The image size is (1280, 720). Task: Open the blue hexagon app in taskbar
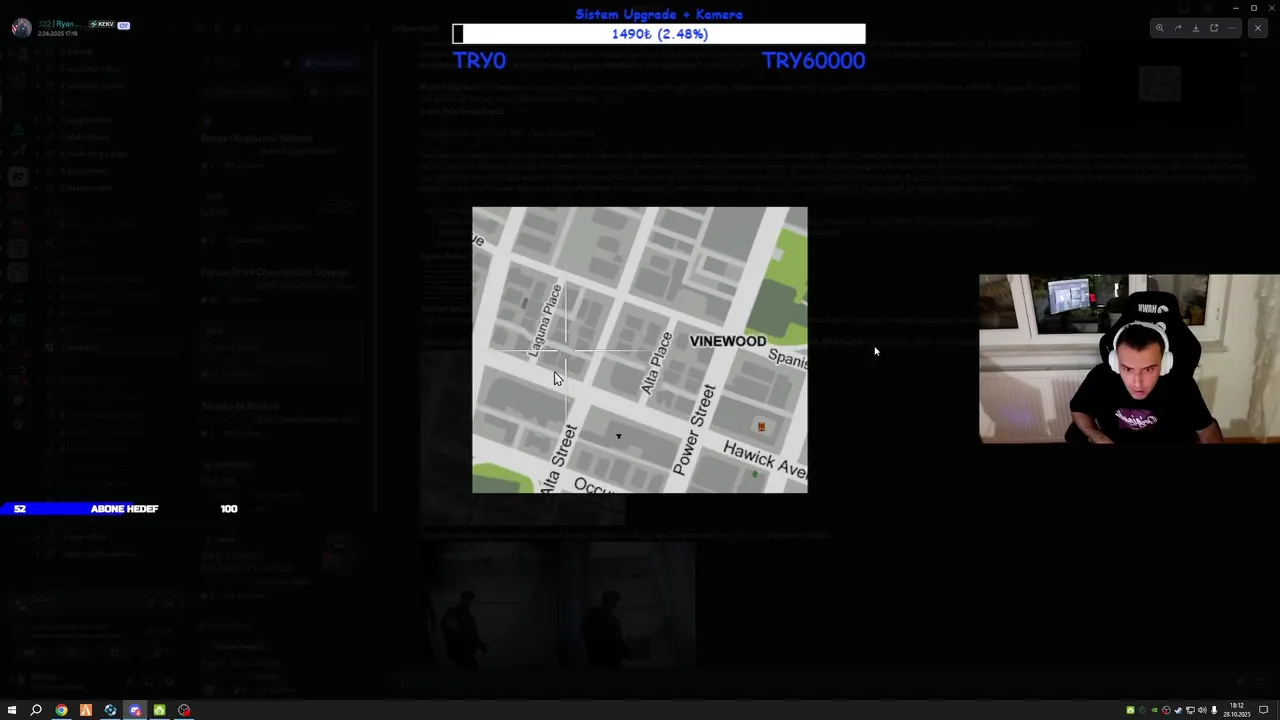[110, 710]
